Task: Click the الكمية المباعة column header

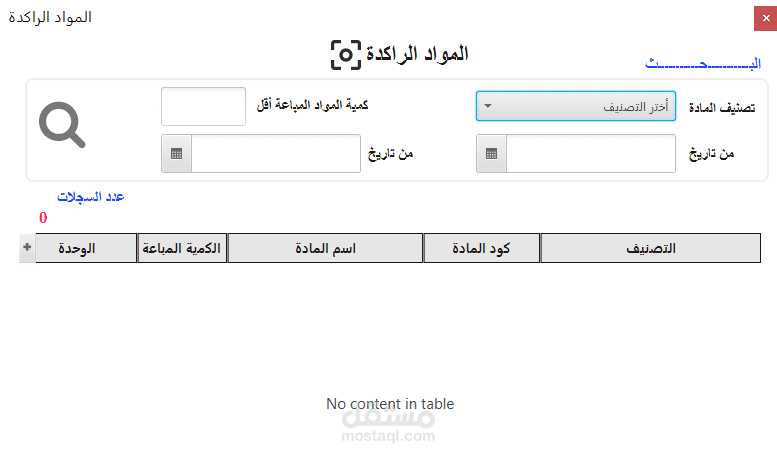Action: (x=182, y=248)
